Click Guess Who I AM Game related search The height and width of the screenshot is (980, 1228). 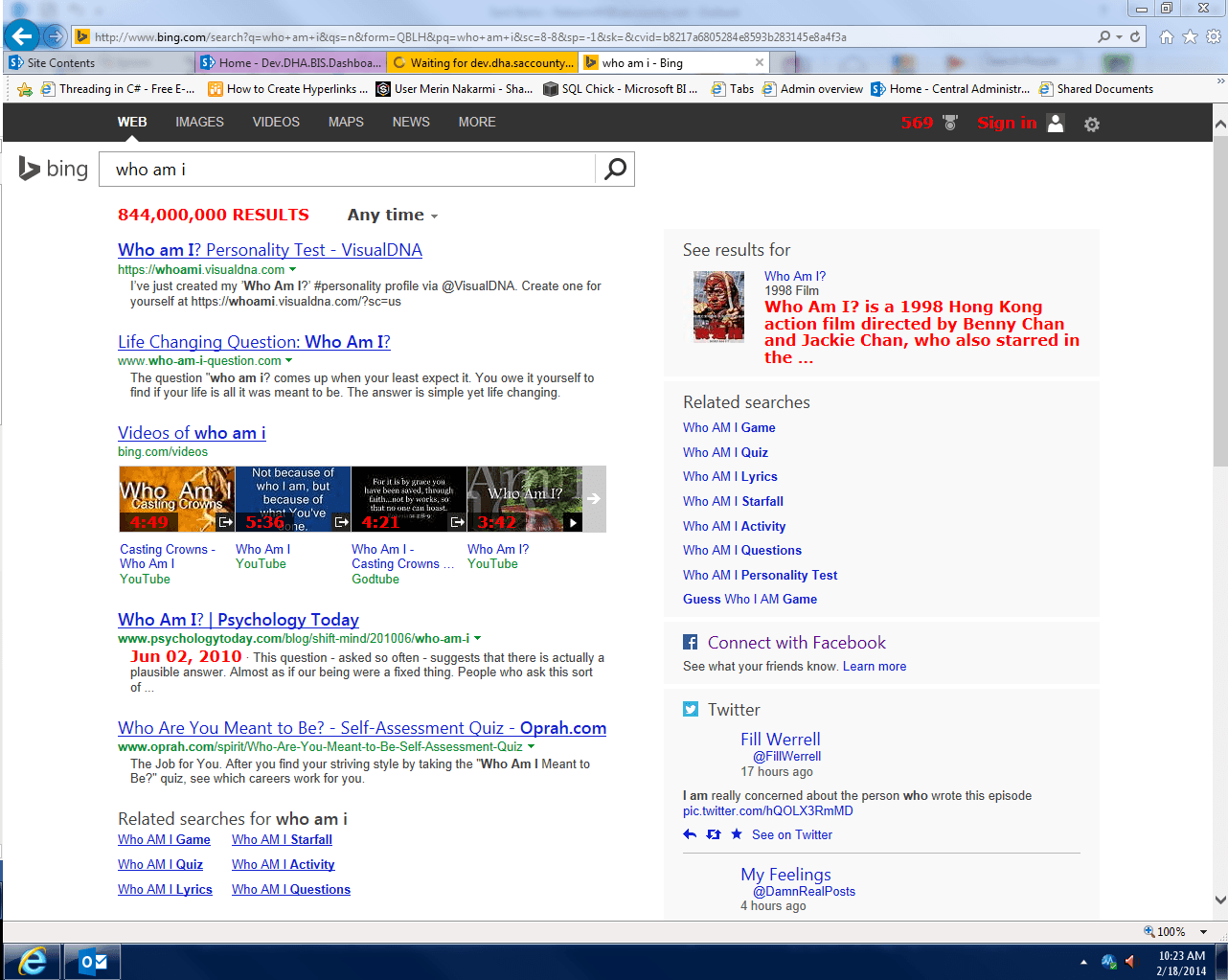750,599
